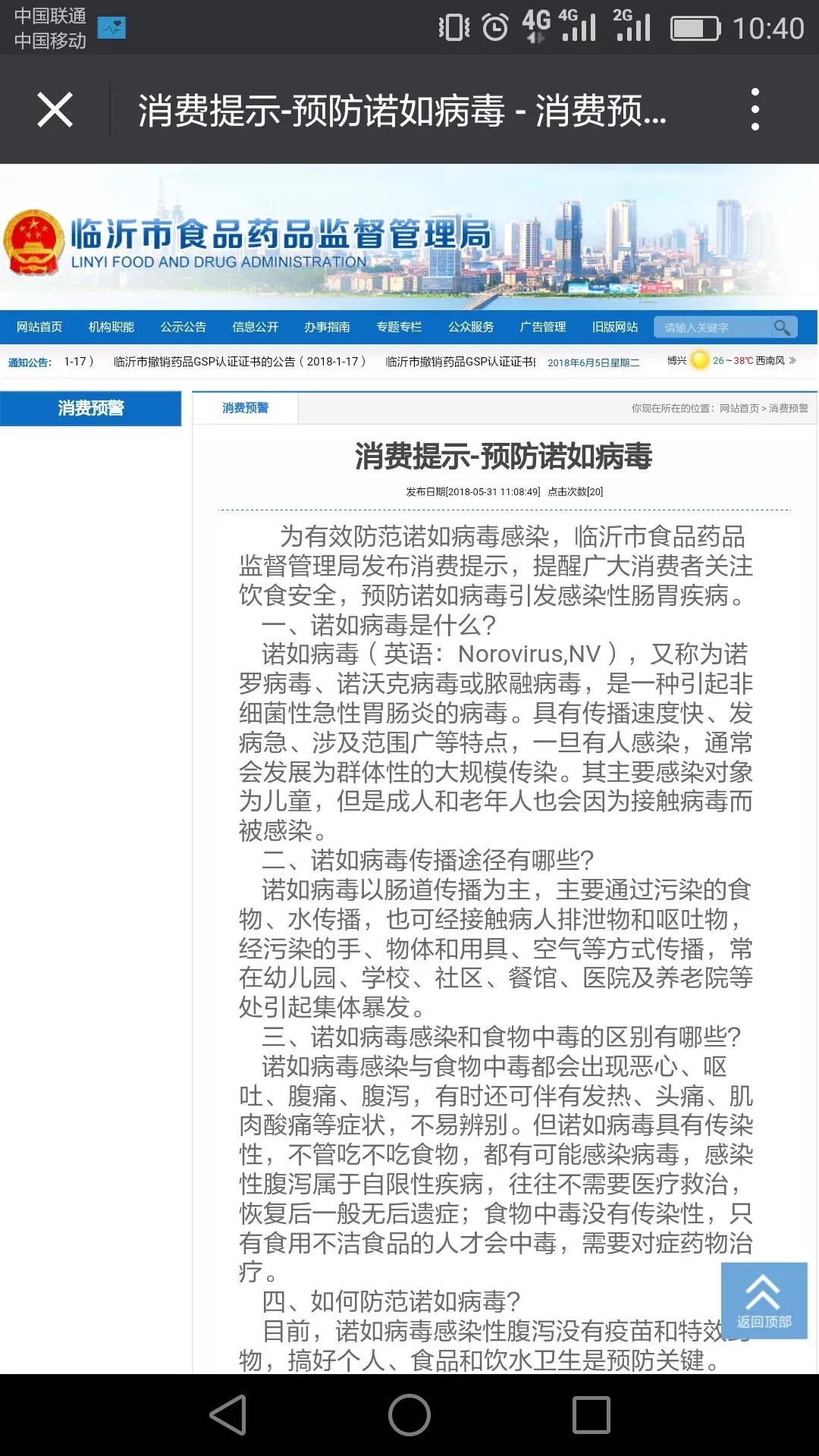819x1456 pixels.
Task: Close the web page with the X icon
Action: click(x=55, y=110)
